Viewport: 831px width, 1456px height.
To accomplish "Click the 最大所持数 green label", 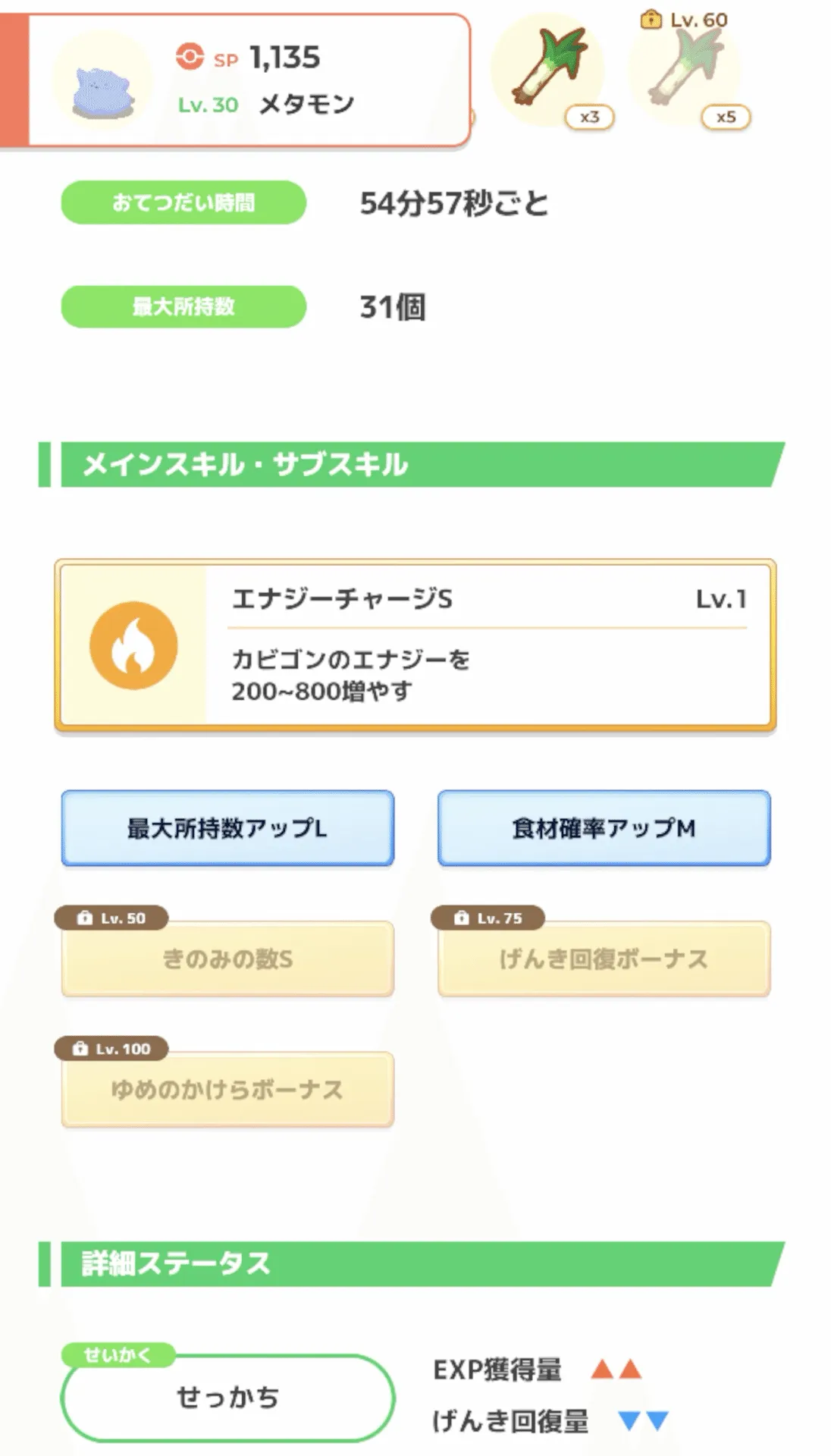I will click(x=183, y=307).
